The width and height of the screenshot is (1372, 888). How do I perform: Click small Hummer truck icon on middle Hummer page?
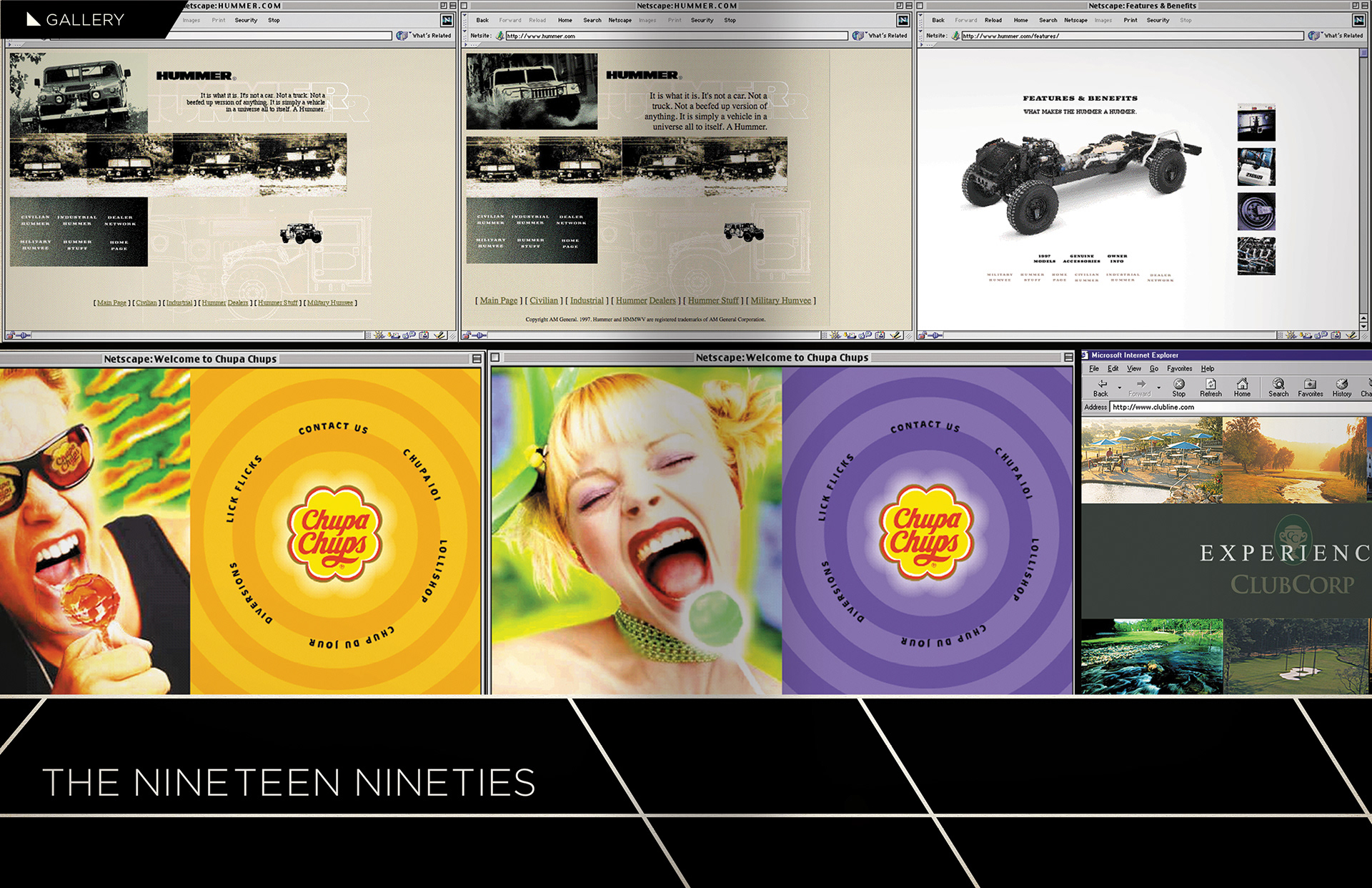click(x=744, y=232)
